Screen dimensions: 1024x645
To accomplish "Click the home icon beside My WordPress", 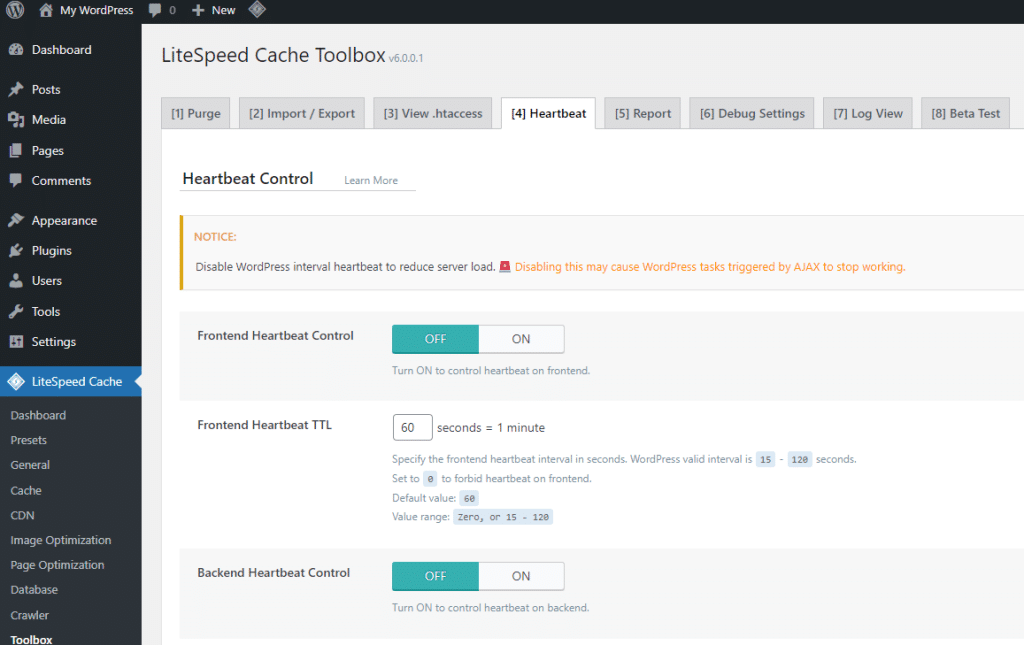I will pos(46,10).
